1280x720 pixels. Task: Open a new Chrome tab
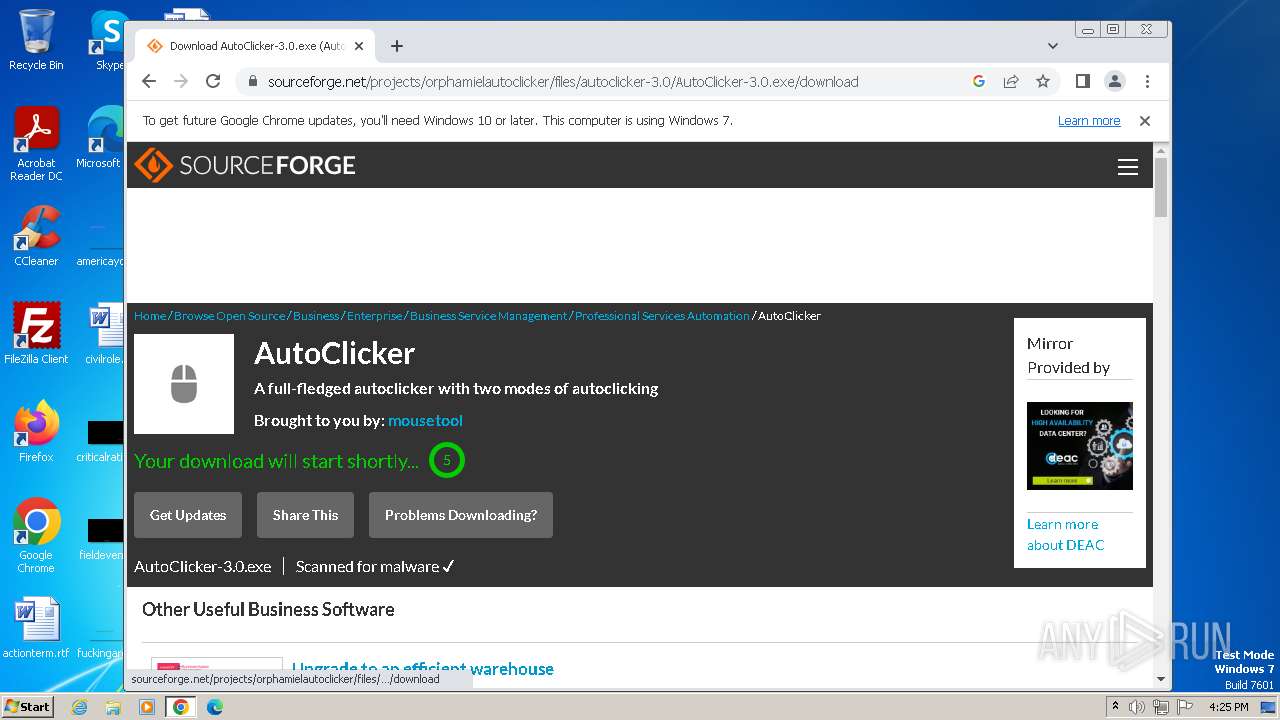397,46
